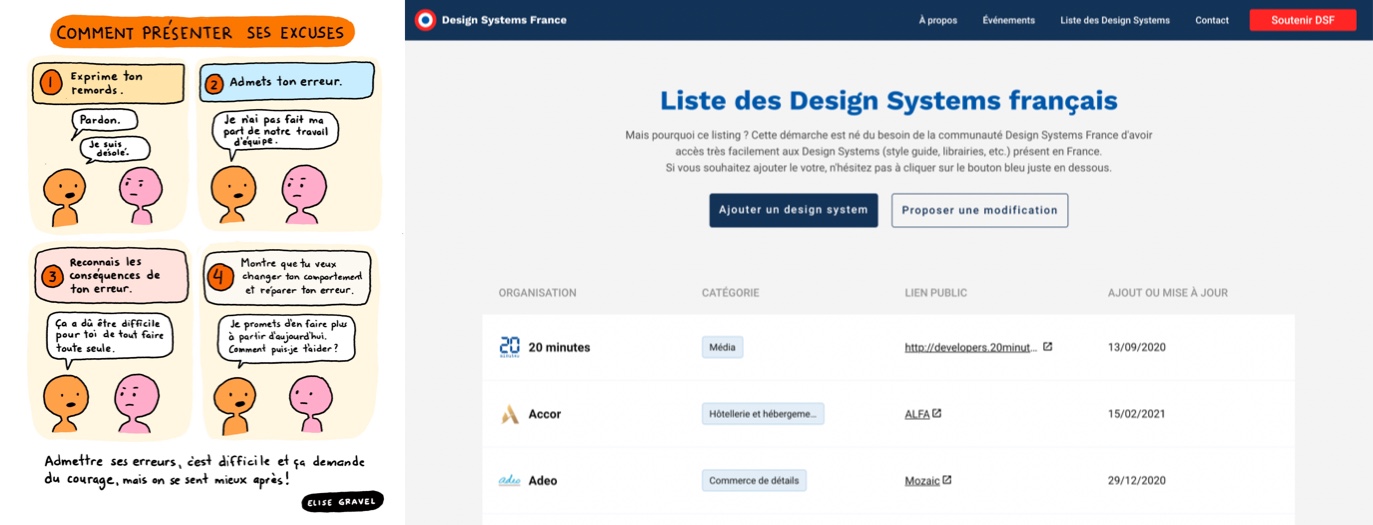1373x525 pixels.
Task: Click Ajouter un design system button
Action: point(793,210)
